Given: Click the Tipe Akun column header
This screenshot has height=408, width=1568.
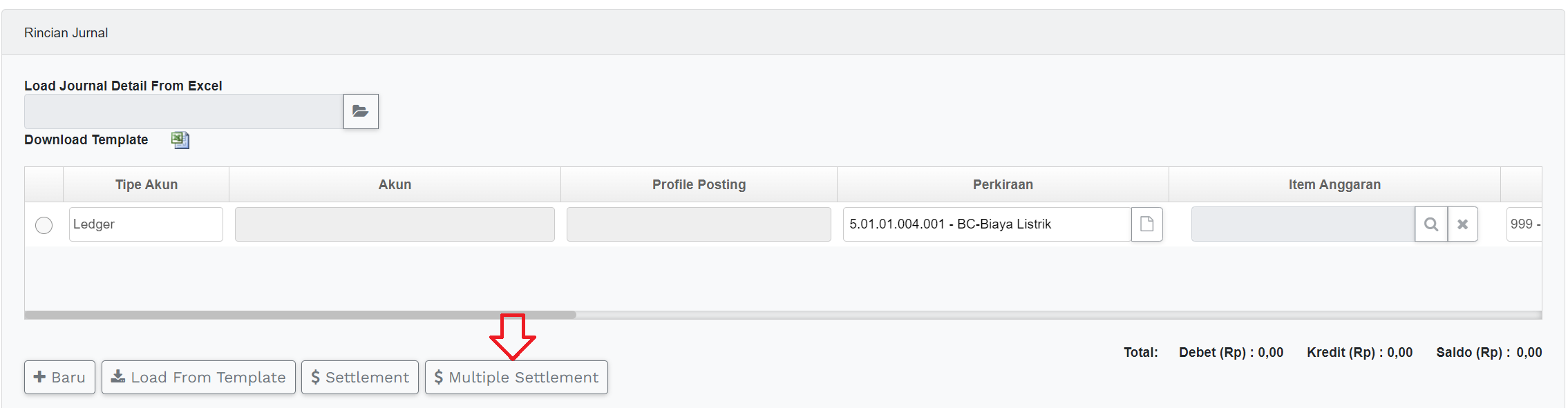Looking at the screenshot, I should (147, 185).
